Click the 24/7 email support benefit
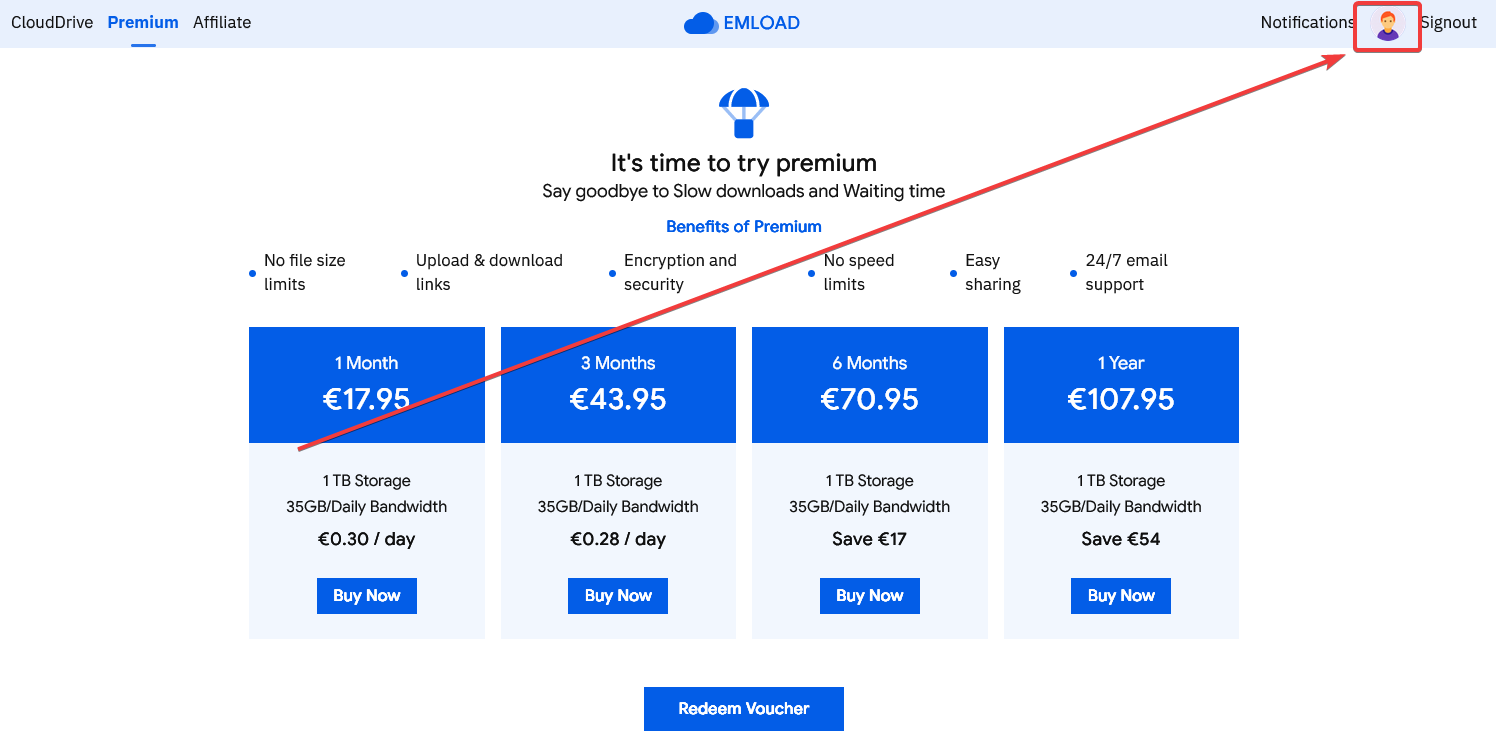This screenshot has height=744, width=1496. pos(1126,272)
